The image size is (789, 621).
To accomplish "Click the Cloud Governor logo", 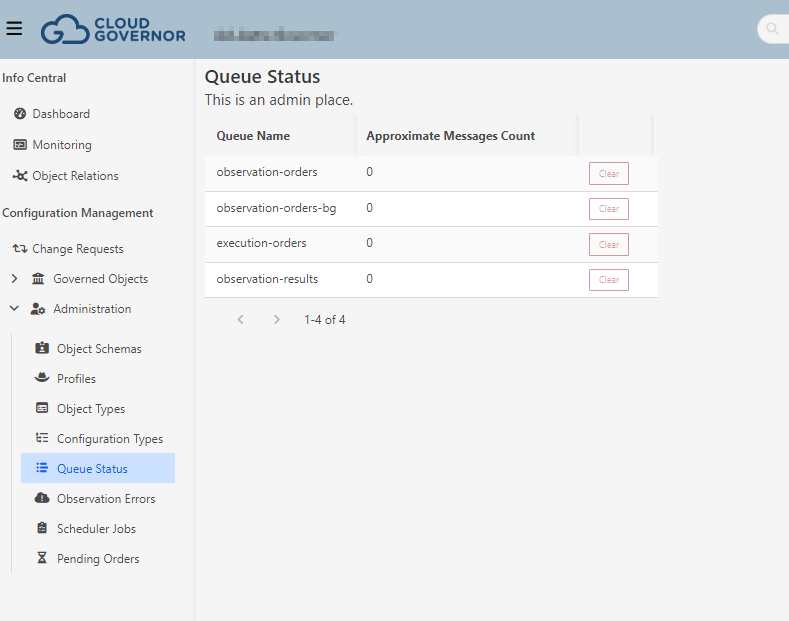I will pos(113,29).
